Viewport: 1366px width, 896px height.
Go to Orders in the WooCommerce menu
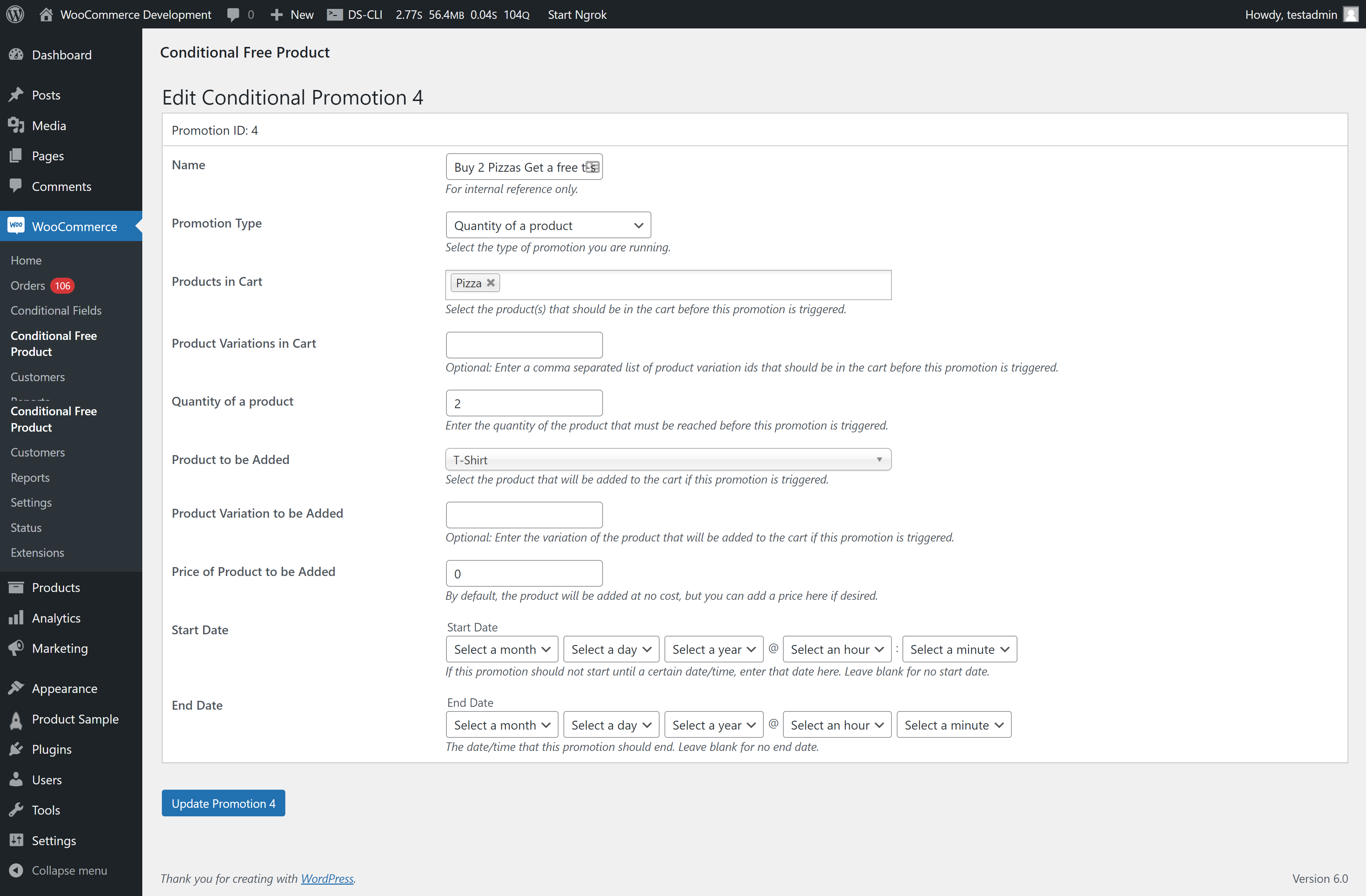click(x=27, y=285)
